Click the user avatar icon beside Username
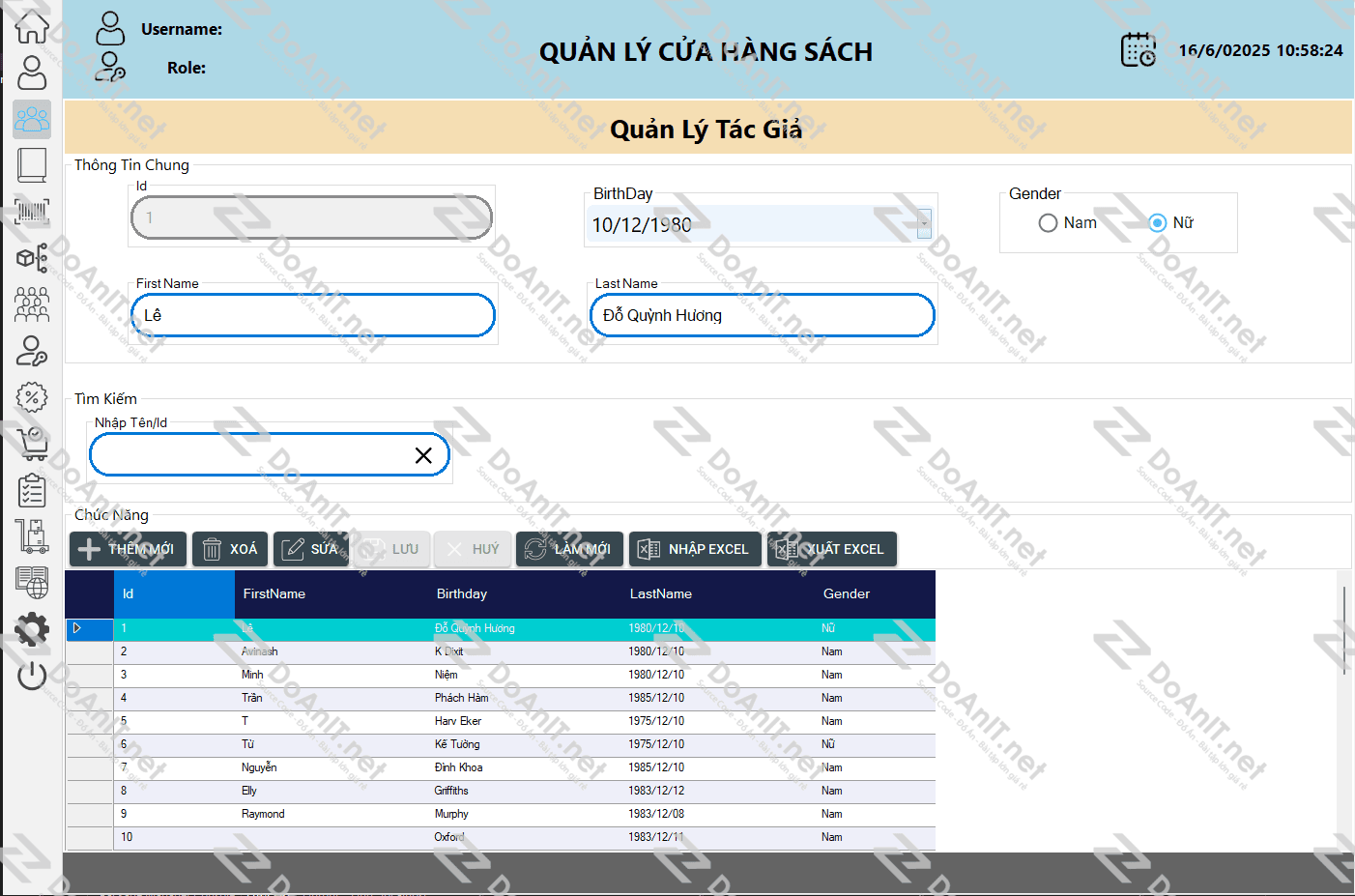This screenshot has width=1355, height=896. click(110, 28)
